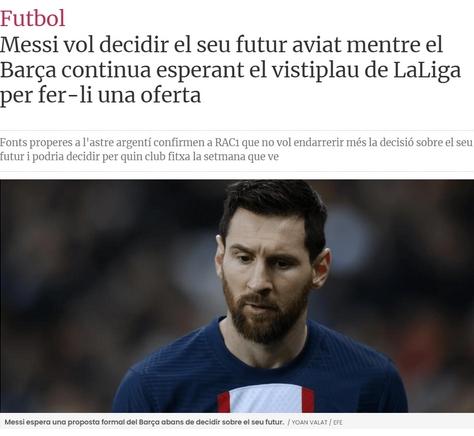Click RAC1 in the subtitle text
The image size is (474, 436).
[x=227, y=143]
